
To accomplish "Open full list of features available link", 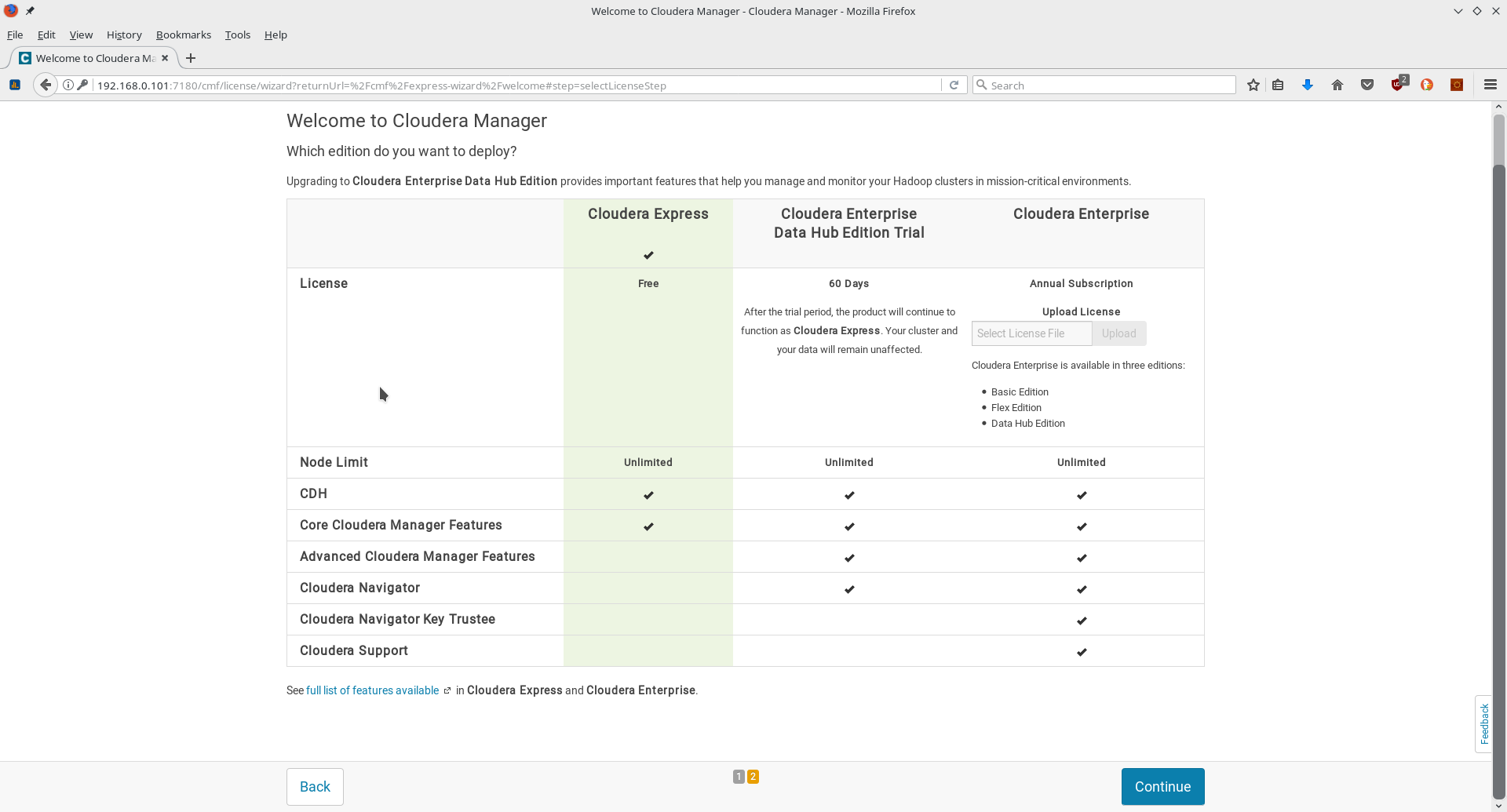I will [x=372, y=690].
